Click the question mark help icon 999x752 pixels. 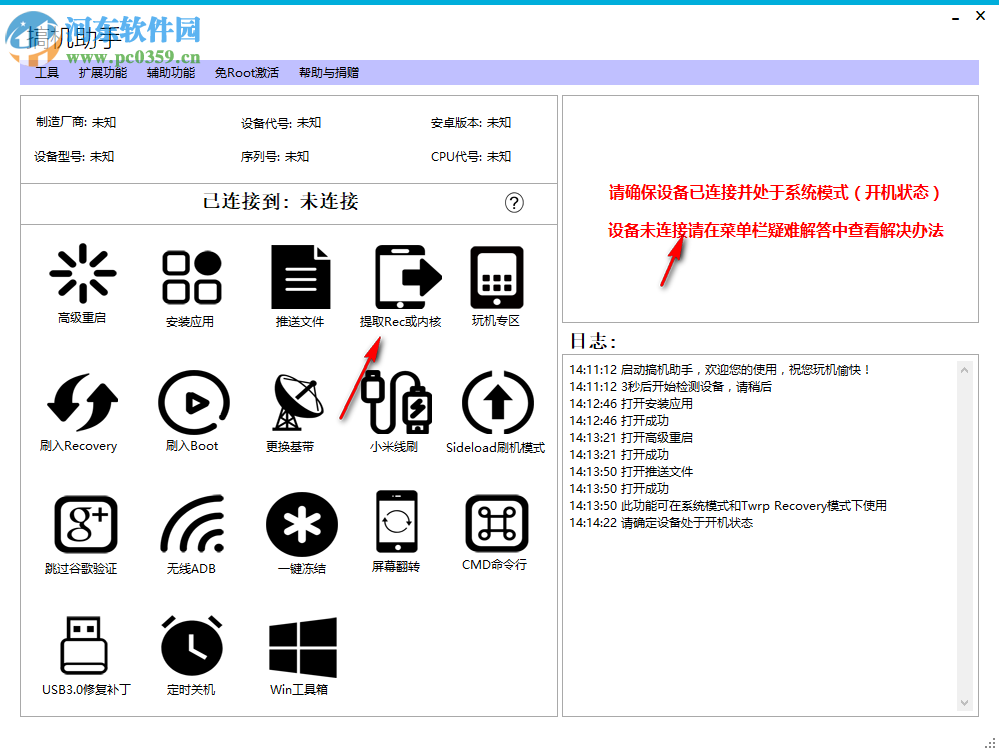[514, 203]
